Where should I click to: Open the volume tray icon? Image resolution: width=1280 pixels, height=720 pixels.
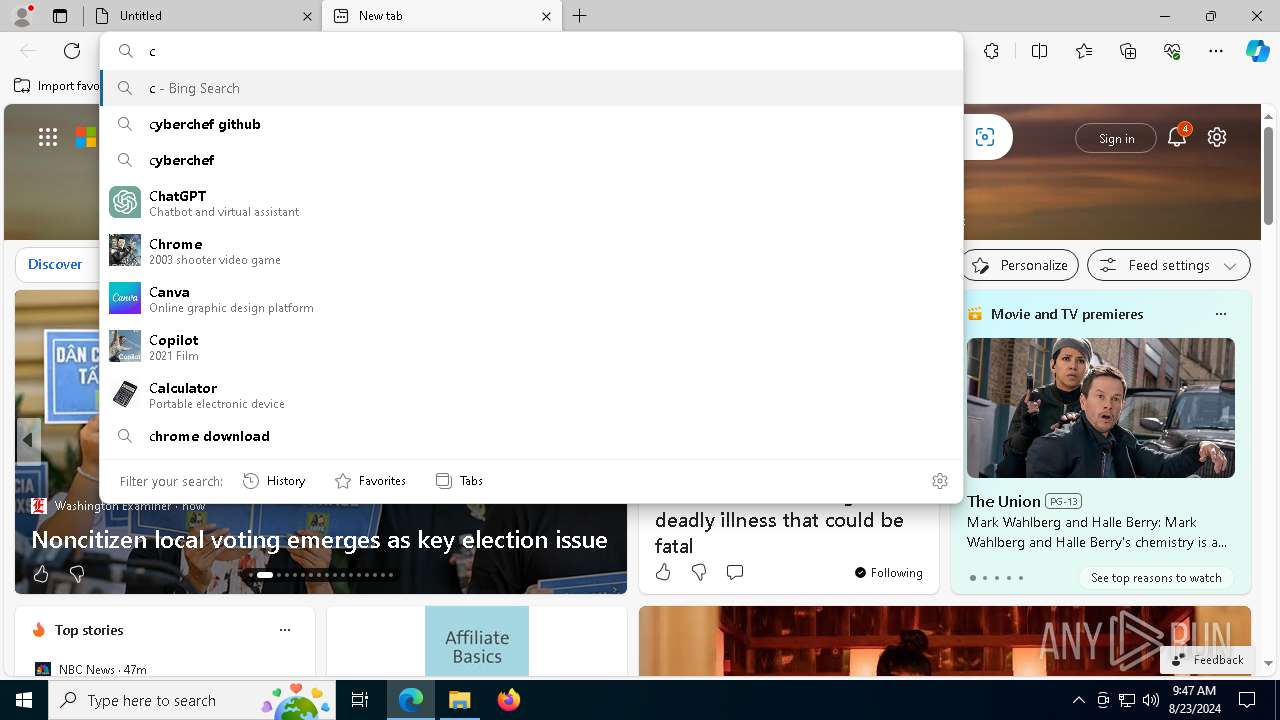click(x=1151, y=700)
